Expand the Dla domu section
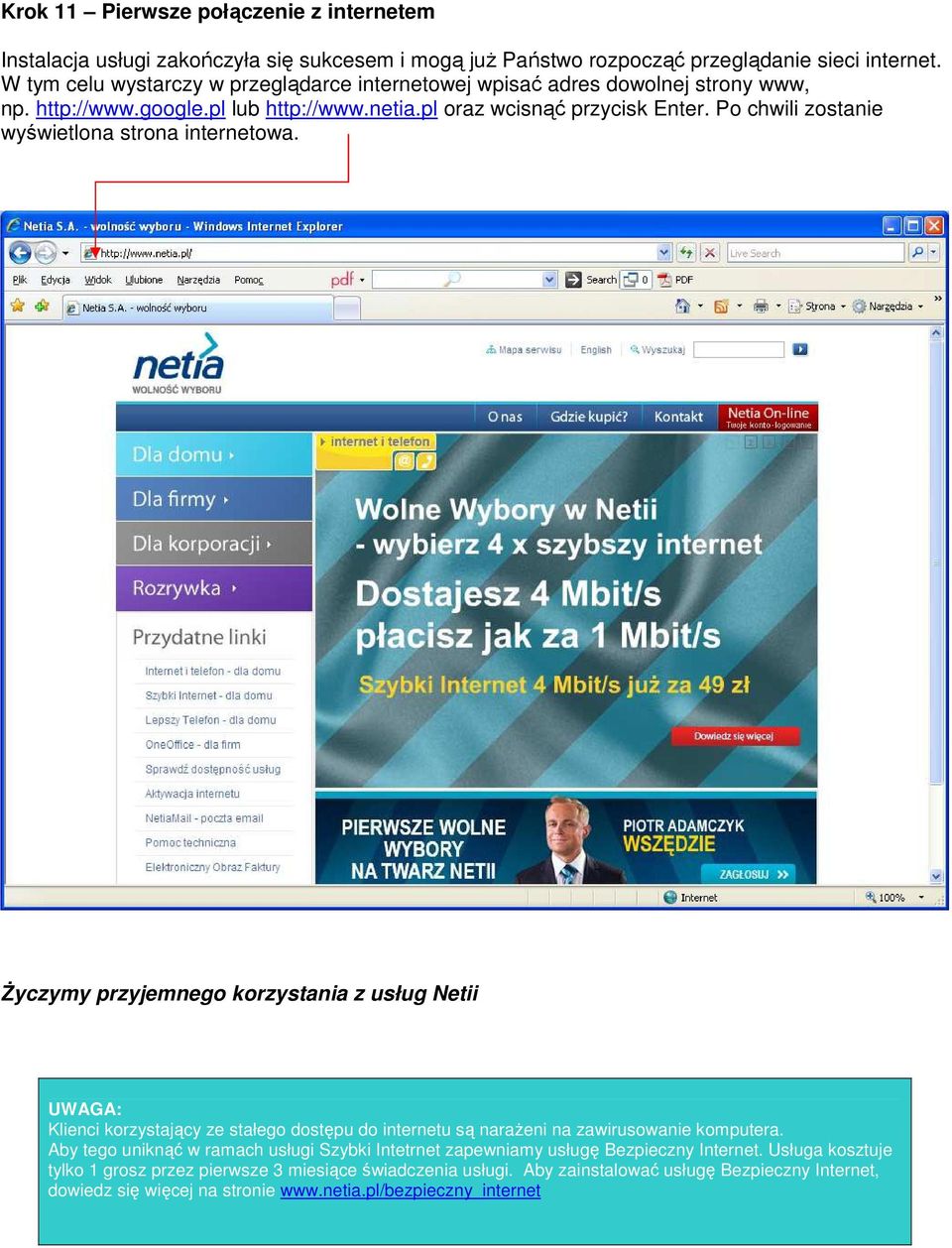 pyautogui.click(x=214, y=454)
